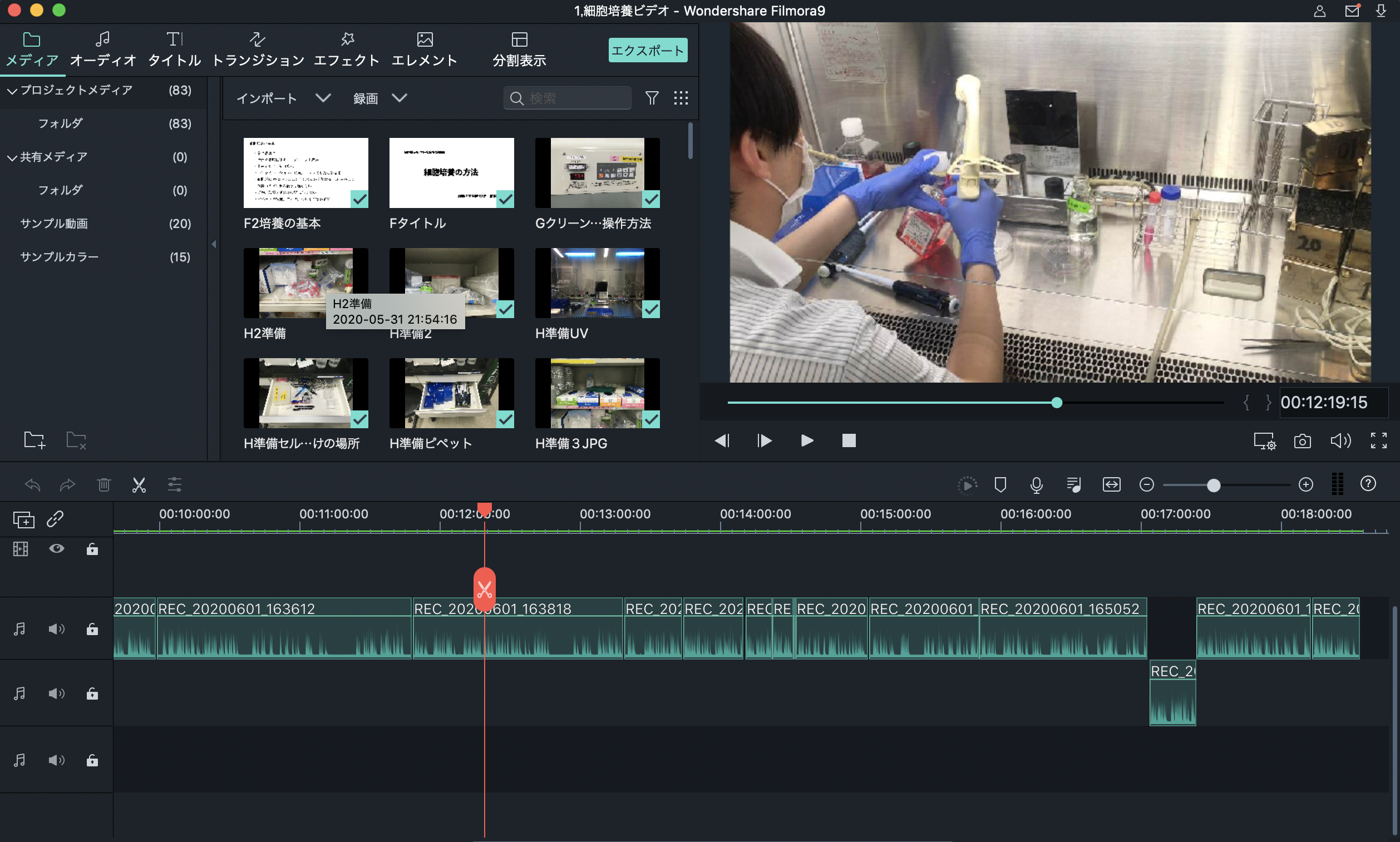Click the delete folder icon

pyautogui.click(x=76, y=440)
